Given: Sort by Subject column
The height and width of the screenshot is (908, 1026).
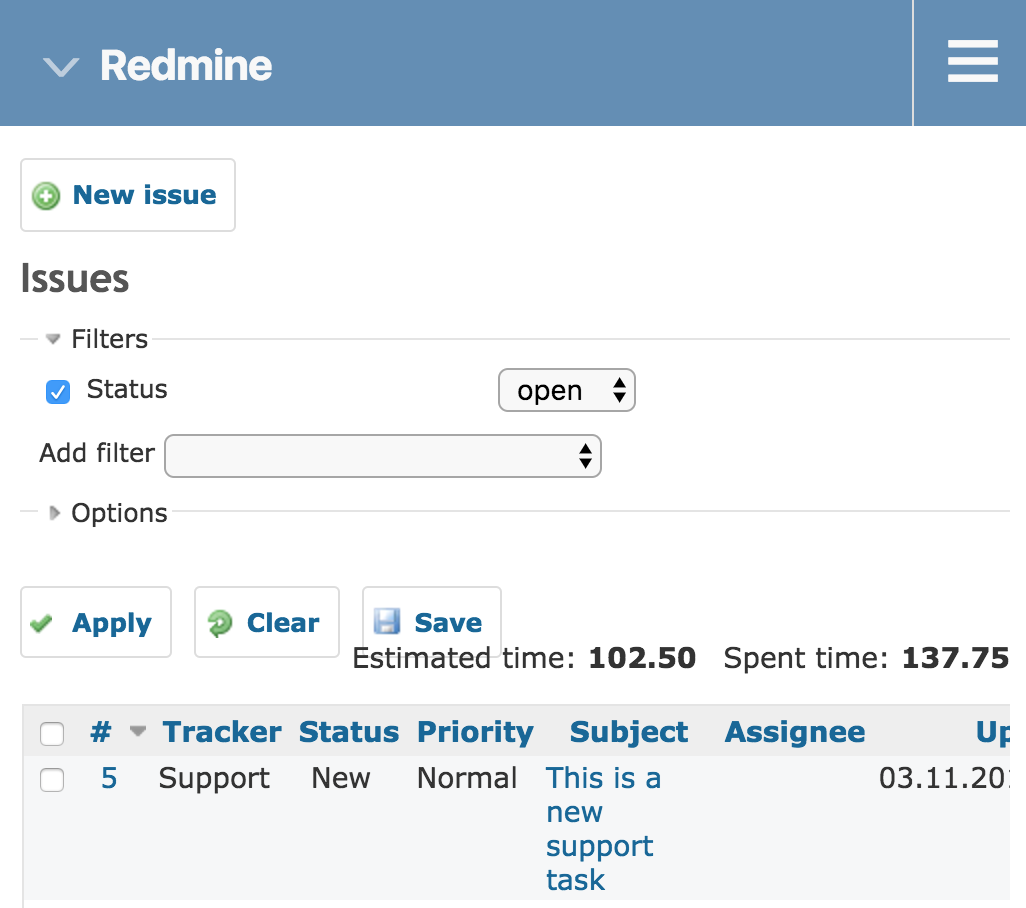Looking at the screenshot, I should pos(629,732).
